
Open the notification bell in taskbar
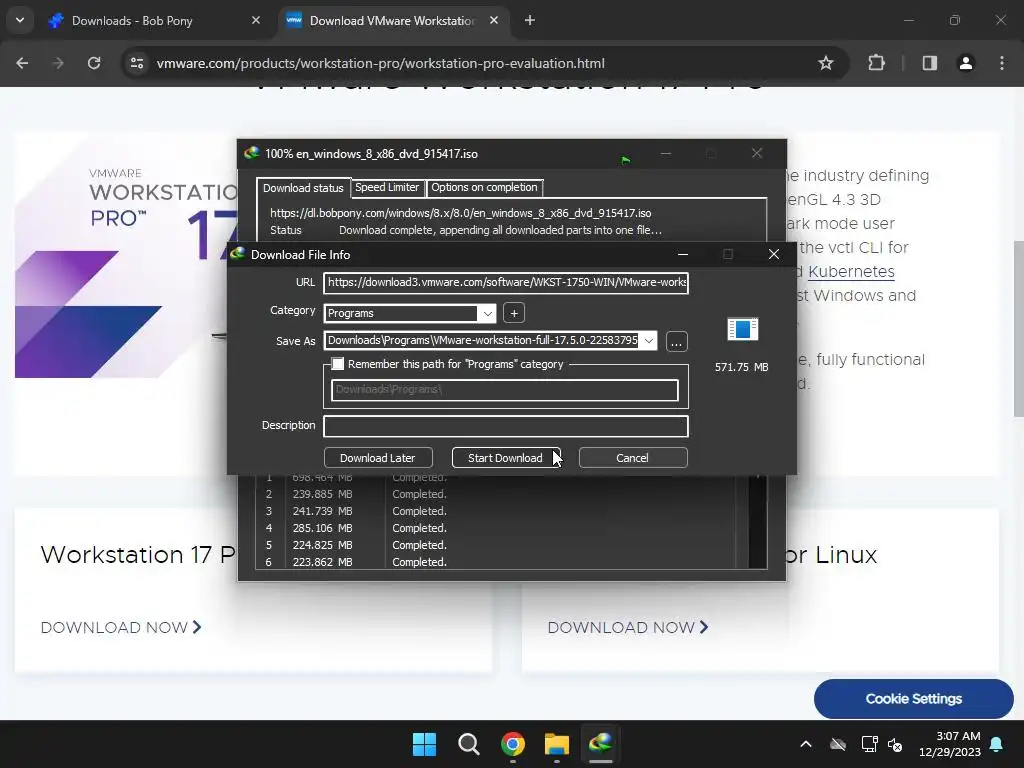tap(997, 744)
